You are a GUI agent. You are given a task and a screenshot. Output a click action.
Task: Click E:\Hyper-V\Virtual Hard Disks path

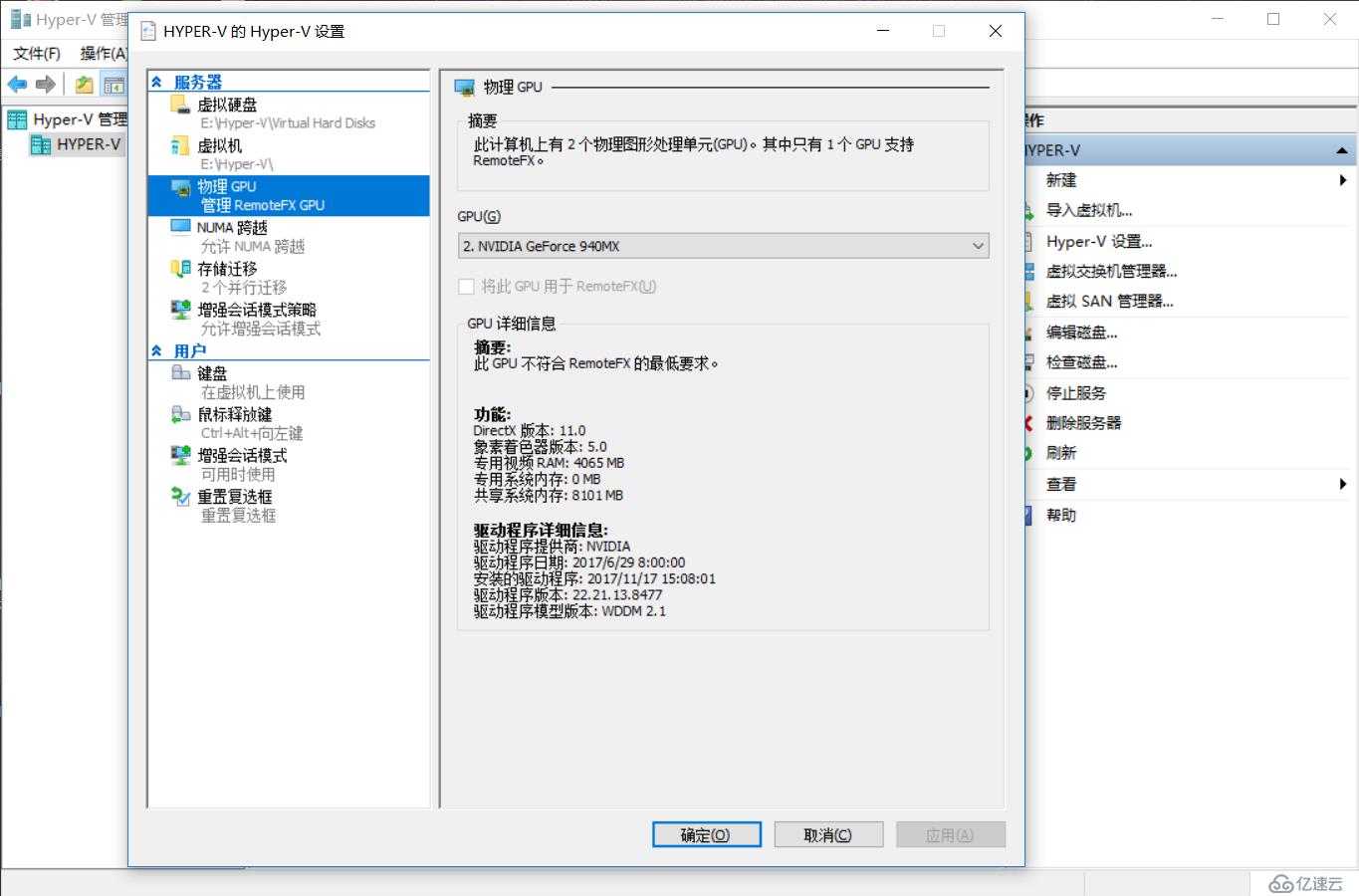(288, 123)
